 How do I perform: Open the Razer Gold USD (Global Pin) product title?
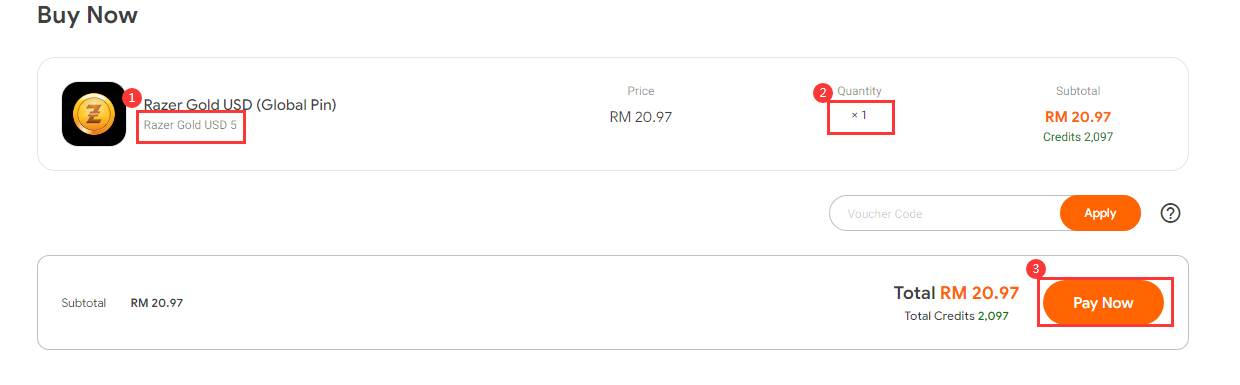[x=240, y=104]
